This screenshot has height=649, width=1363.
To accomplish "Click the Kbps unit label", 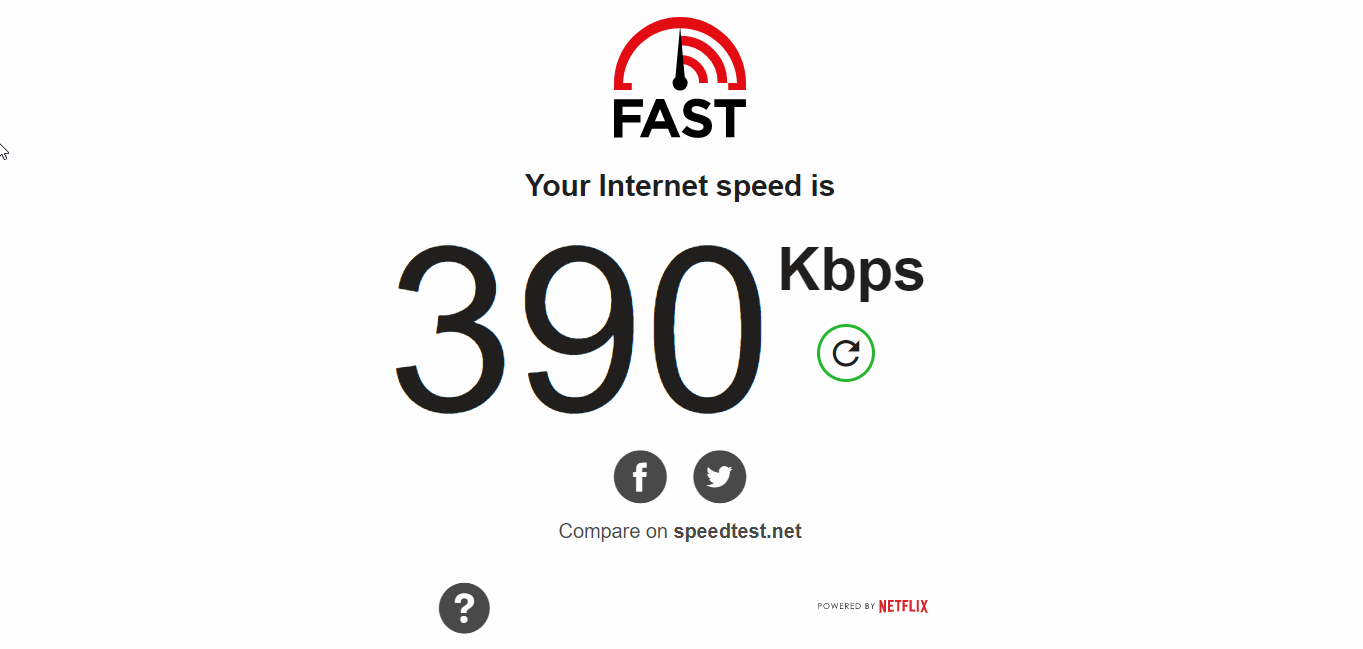I will click(x=851, y=270).
